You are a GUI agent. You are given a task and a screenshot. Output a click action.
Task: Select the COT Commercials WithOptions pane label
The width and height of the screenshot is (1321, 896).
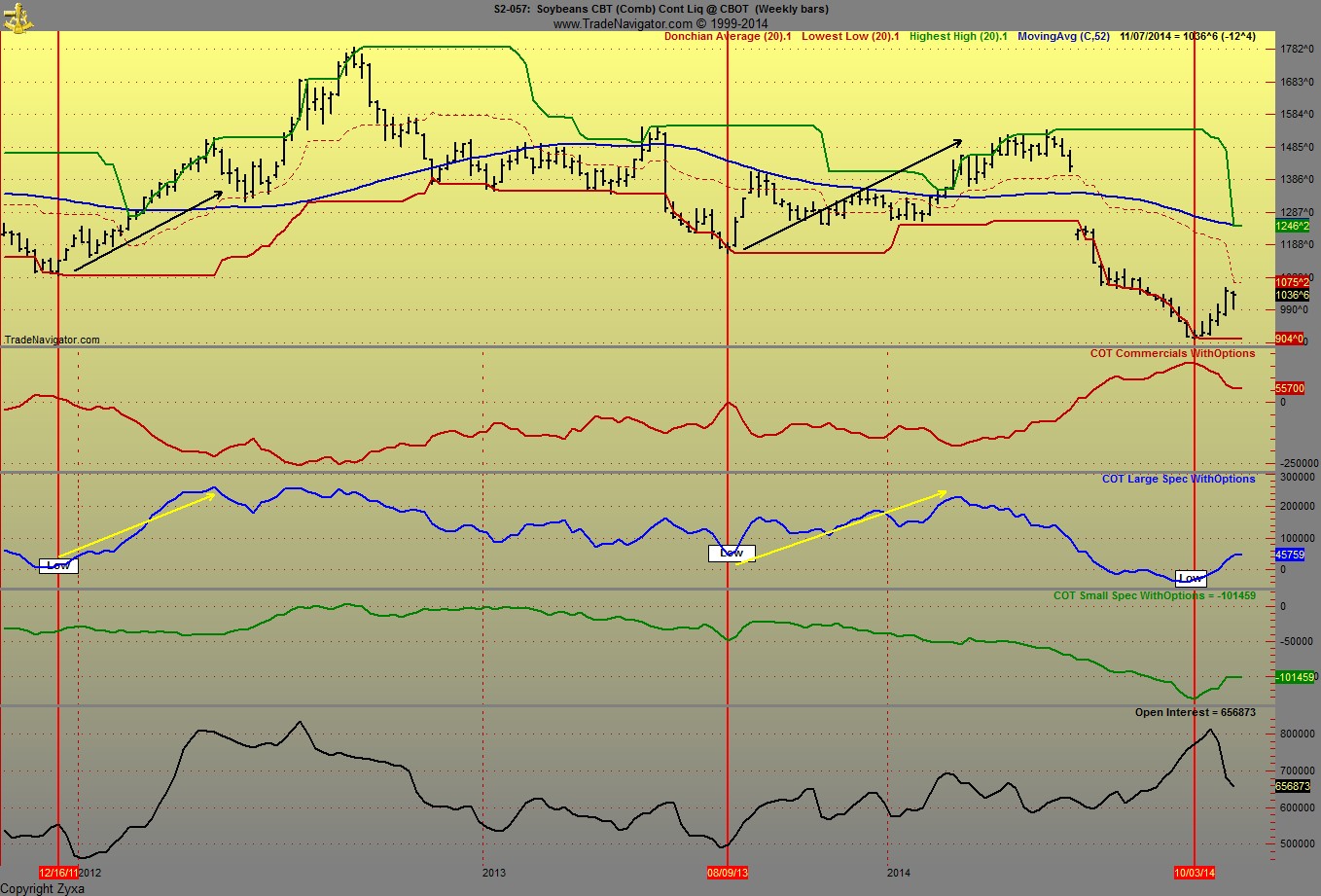click(x=1172, y=353)
